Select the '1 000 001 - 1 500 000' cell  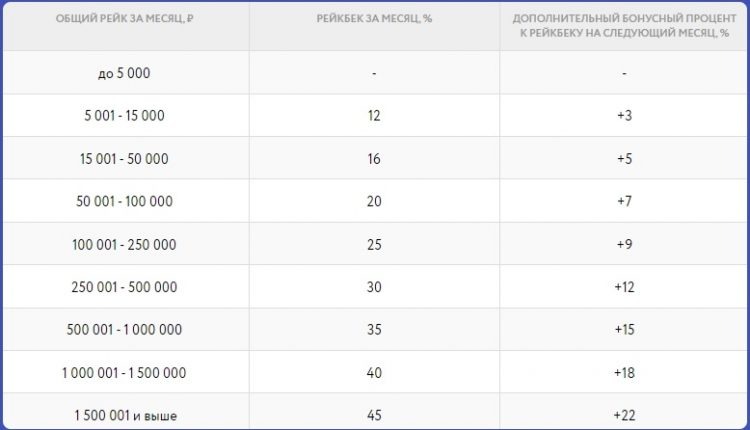pos(125,372)
